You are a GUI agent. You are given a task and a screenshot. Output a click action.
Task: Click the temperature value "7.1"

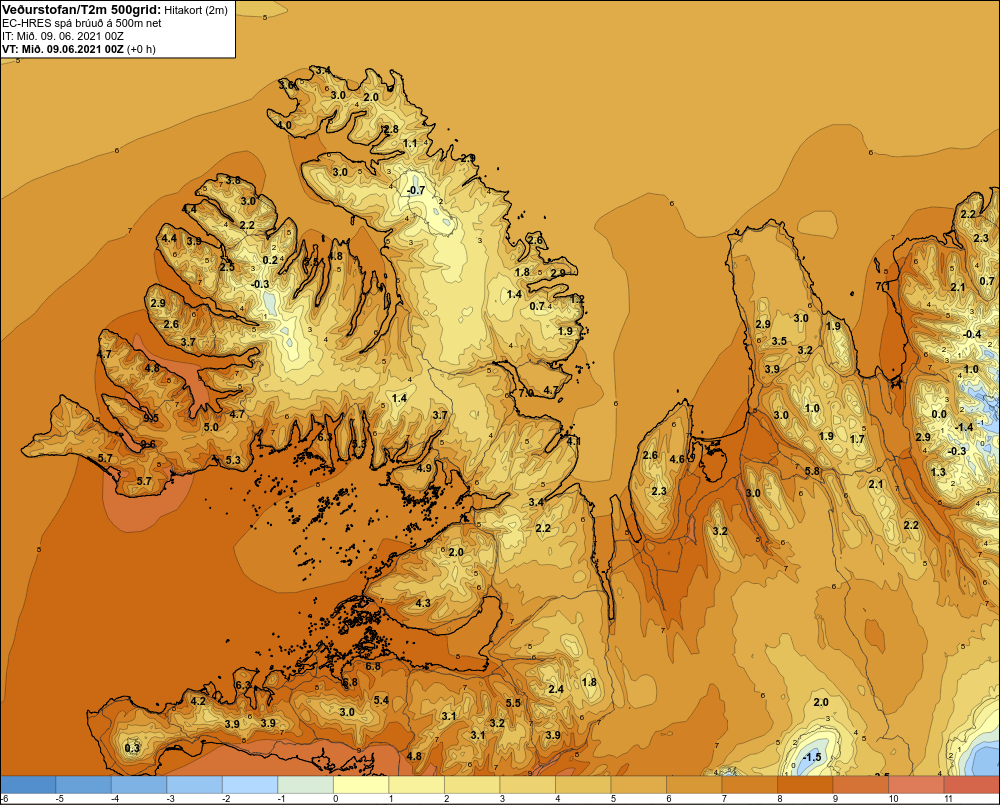[x=883, y=286]
